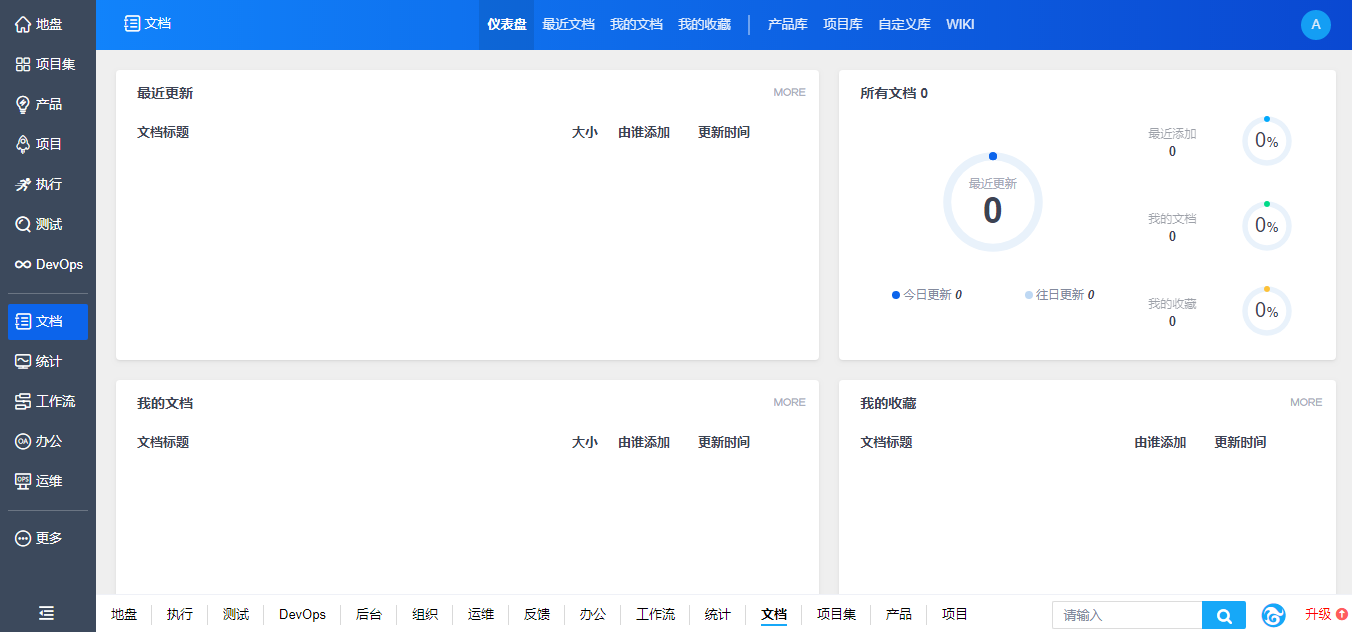This screenshot has width=1352, height=632.
Task: Open the 自定义库 tab
Action: point(904,25)
